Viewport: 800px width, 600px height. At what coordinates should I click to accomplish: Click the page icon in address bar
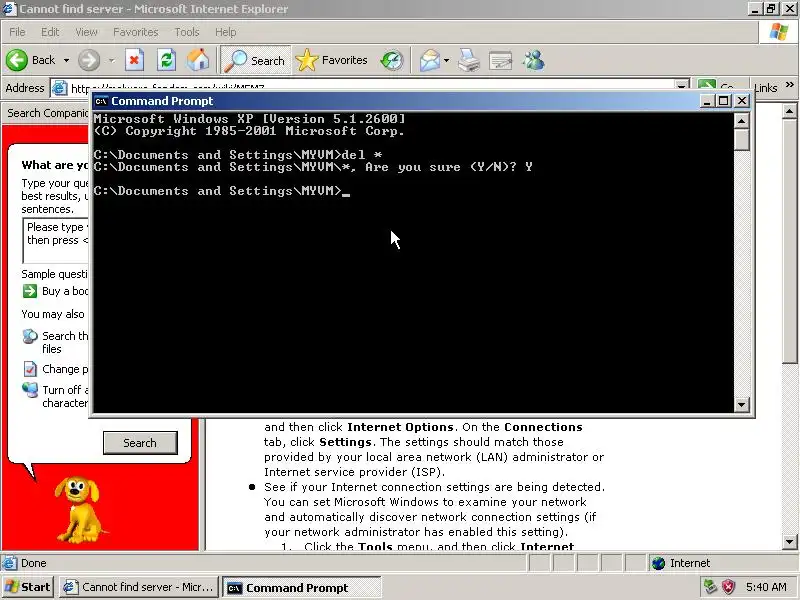pos(60,88)
